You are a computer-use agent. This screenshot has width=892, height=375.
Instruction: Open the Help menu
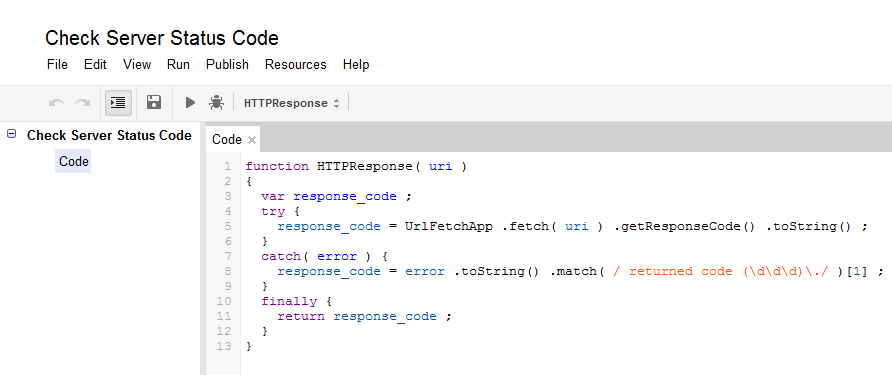click(356, 65)
